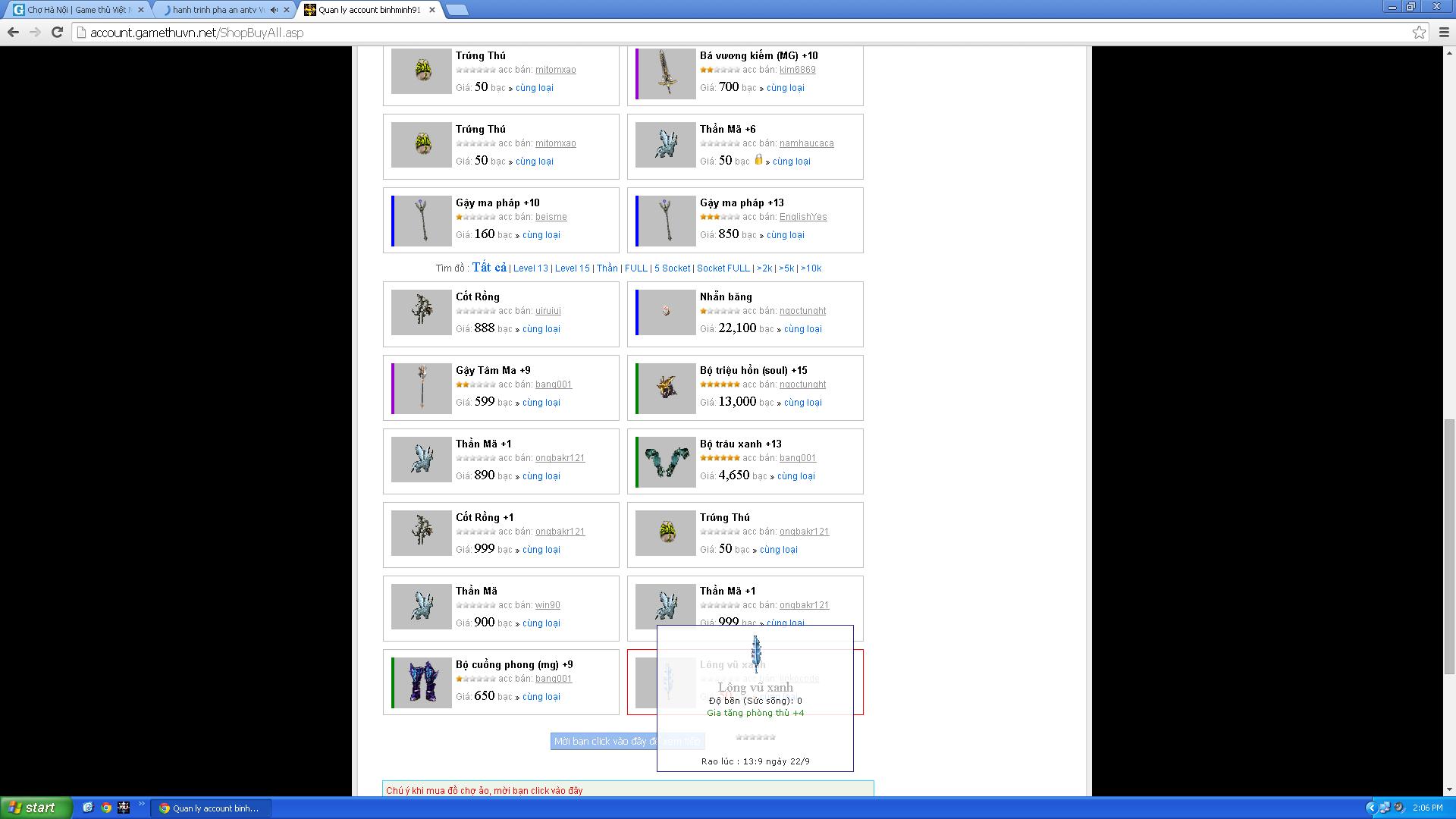Click the Cốt Rồng +1 item image
The width and height of the screenshot is (1456, 819).
[422, 532]
